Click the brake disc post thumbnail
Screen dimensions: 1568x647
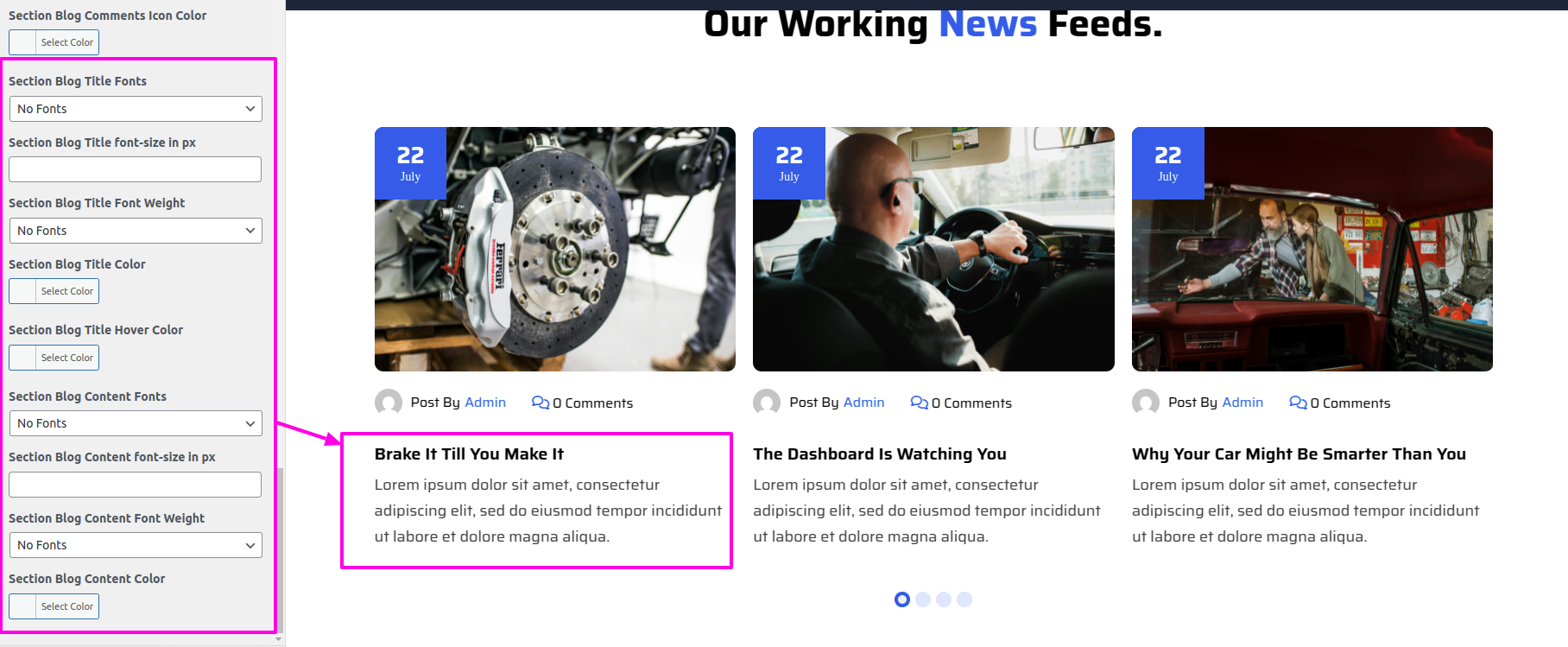point(555,250)
